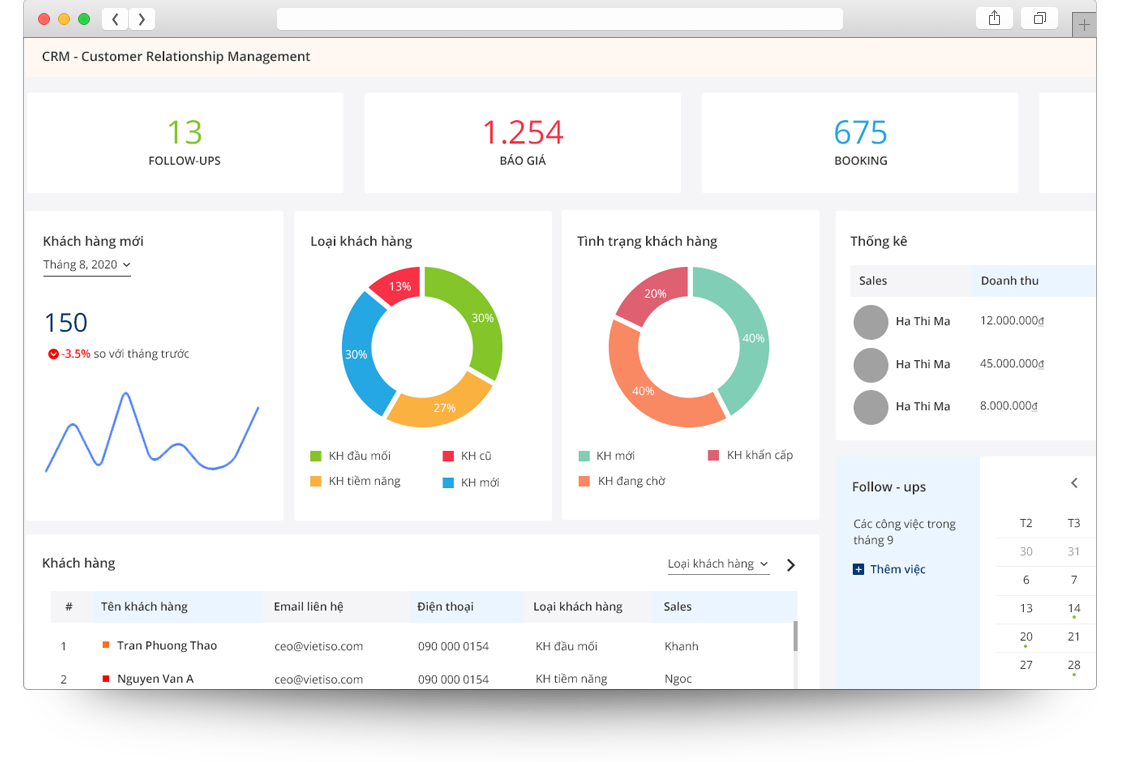Sort by Tên khách hàng column header
Screen dimensions: 1126x762
tap(144, 606)
